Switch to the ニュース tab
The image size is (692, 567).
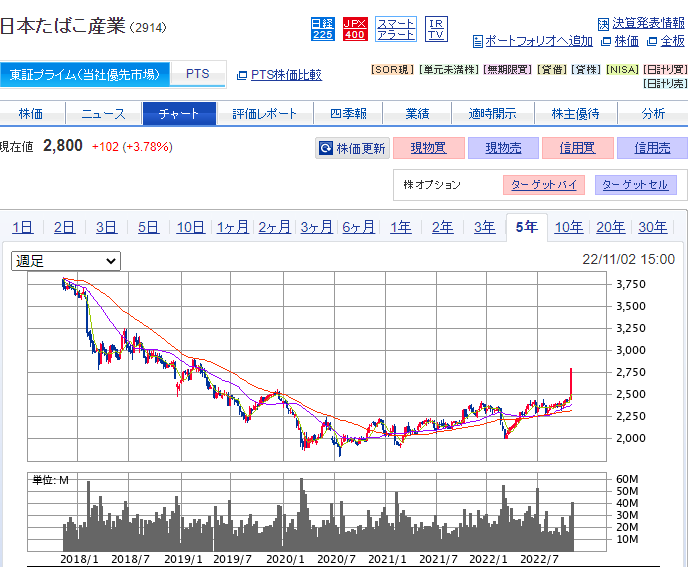coord(104,114)
